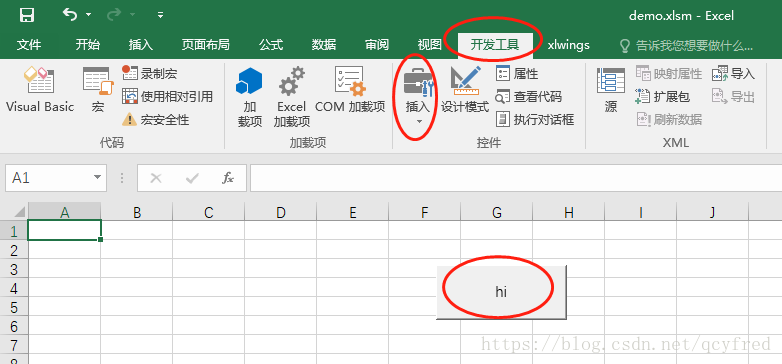
Task: Select column A header
Action: [x=64, y=212]
